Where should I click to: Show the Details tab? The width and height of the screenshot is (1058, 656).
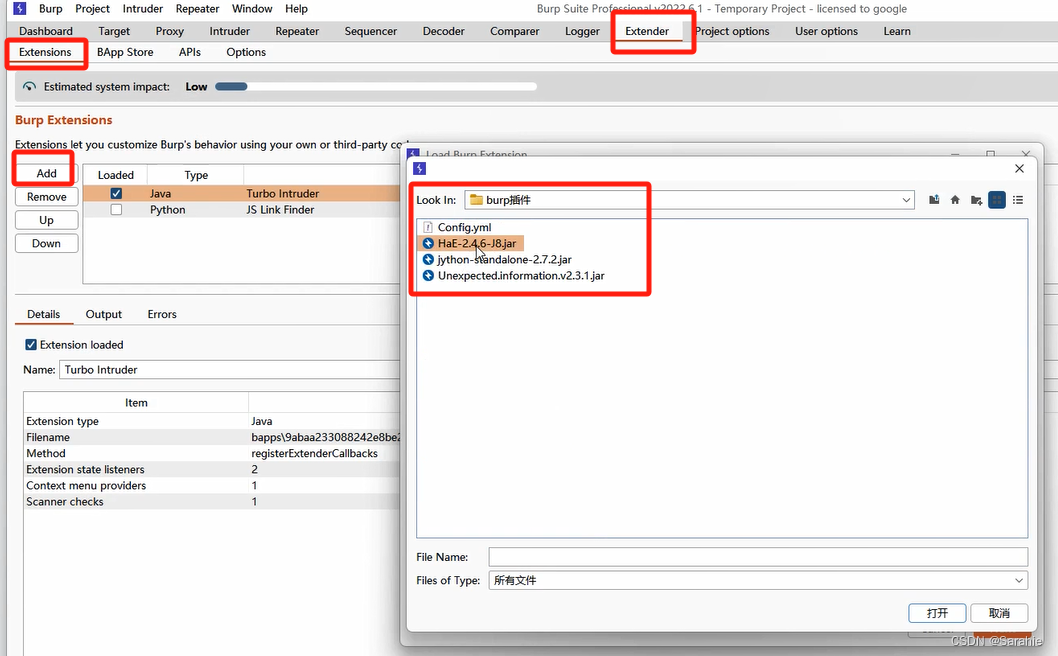(x=43, y=315)
